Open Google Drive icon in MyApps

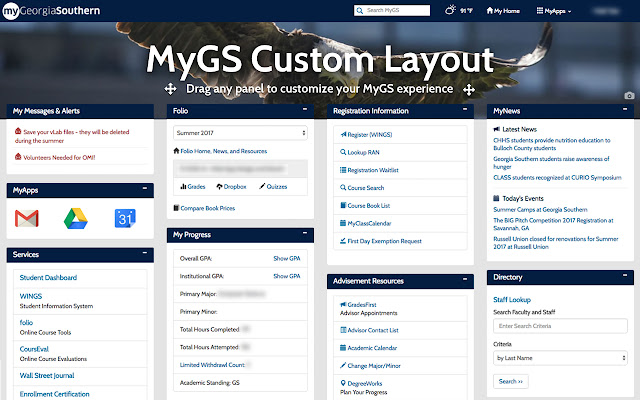pyautogui.click(x=76, y=218)
